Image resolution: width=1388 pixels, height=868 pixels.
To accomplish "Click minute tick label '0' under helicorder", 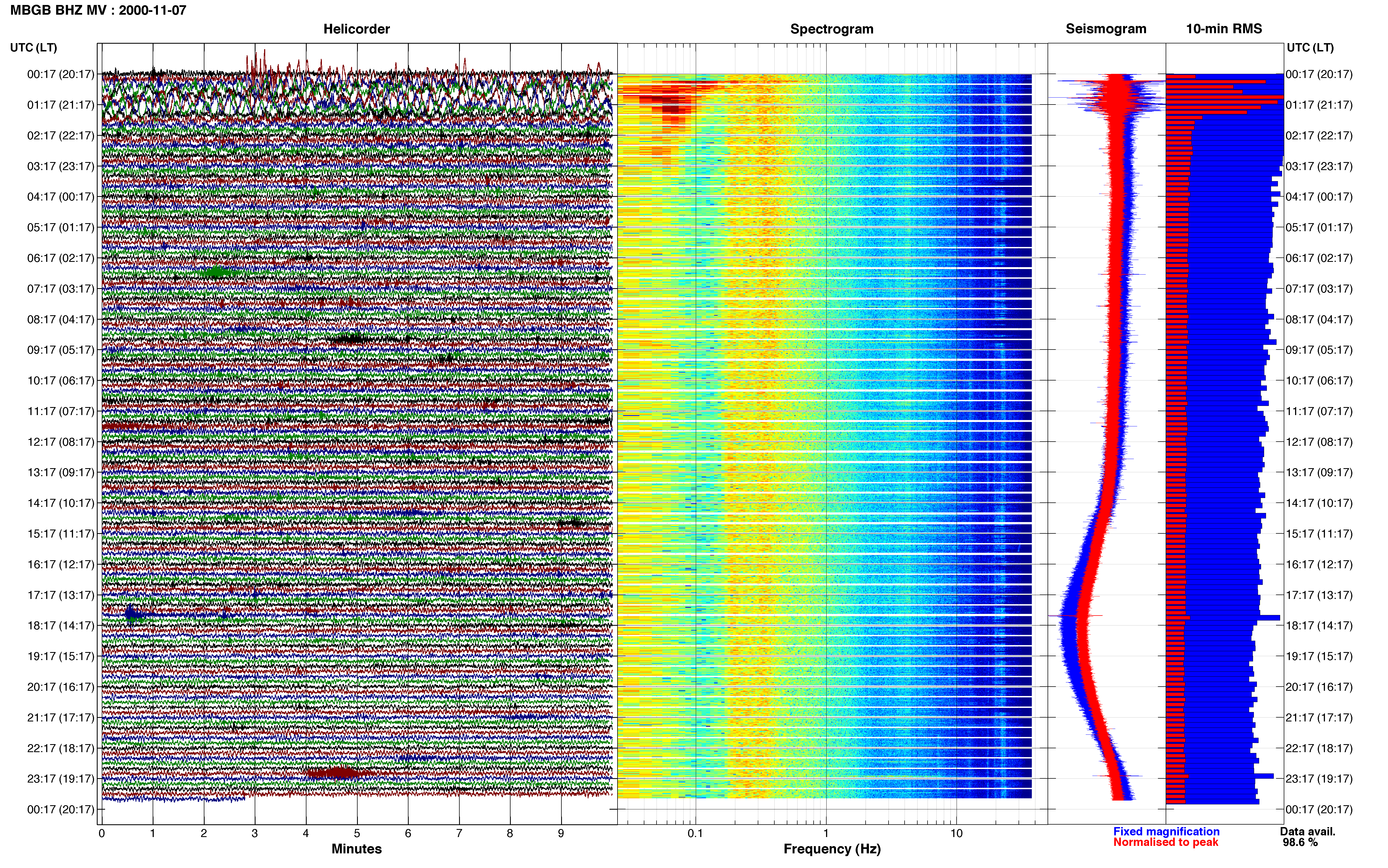I will pos(101,833).
